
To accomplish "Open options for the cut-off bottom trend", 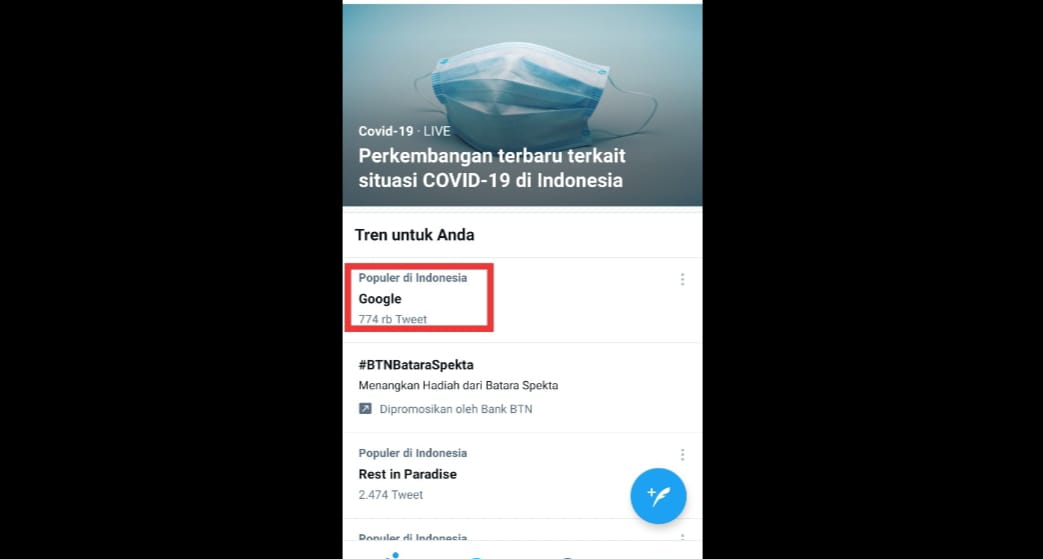I will pyautogui.click(x=682, y=538).
